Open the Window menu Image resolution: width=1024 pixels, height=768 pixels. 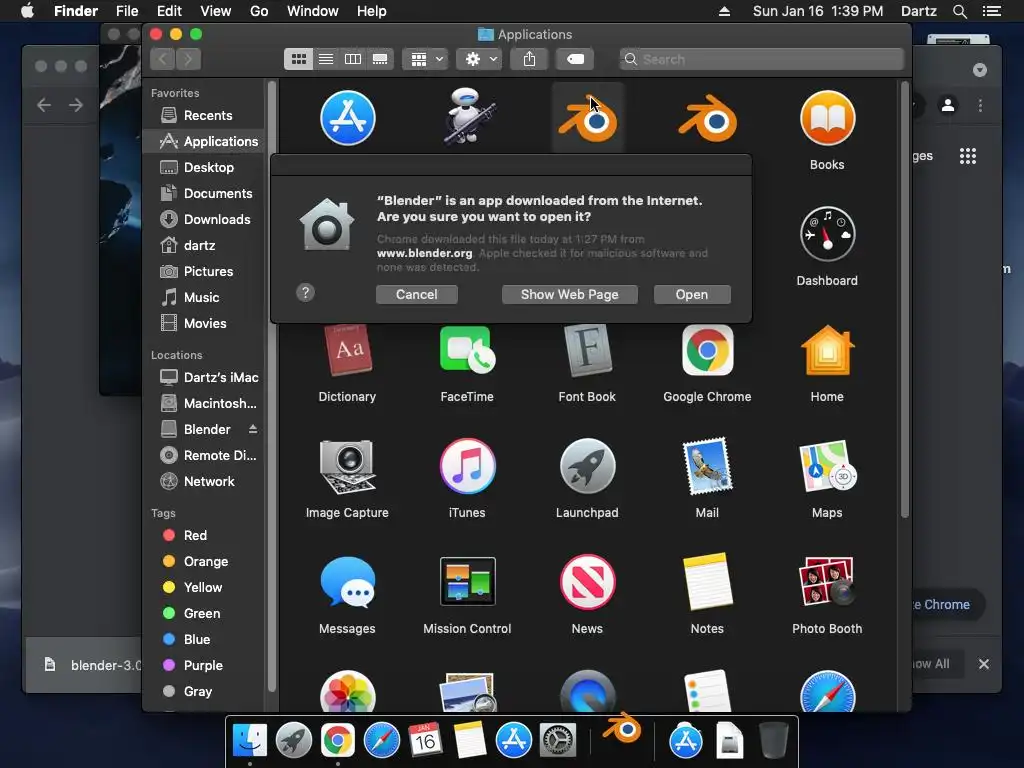313,11
